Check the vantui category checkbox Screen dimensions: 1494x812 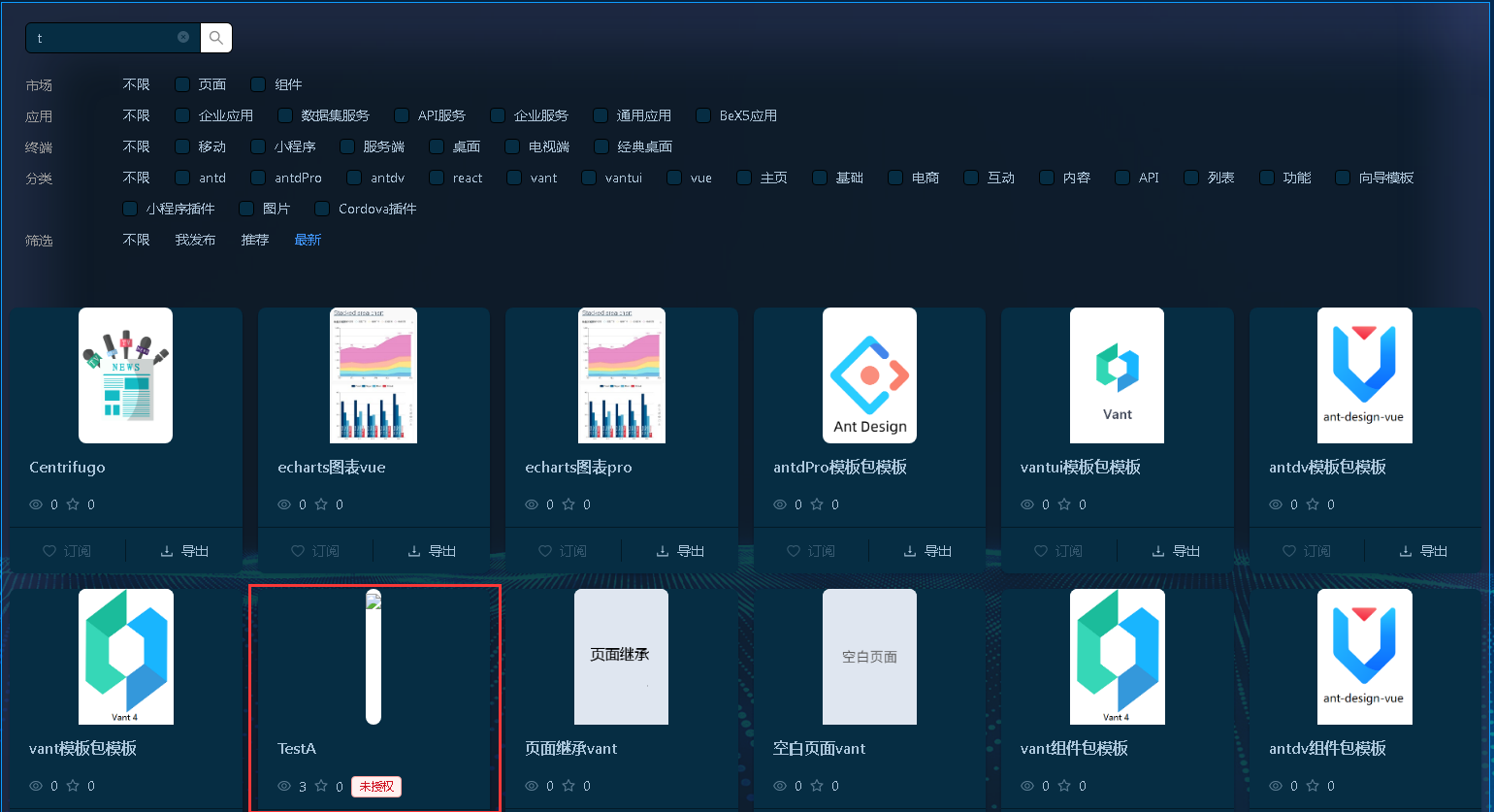[x=589, y=178]
